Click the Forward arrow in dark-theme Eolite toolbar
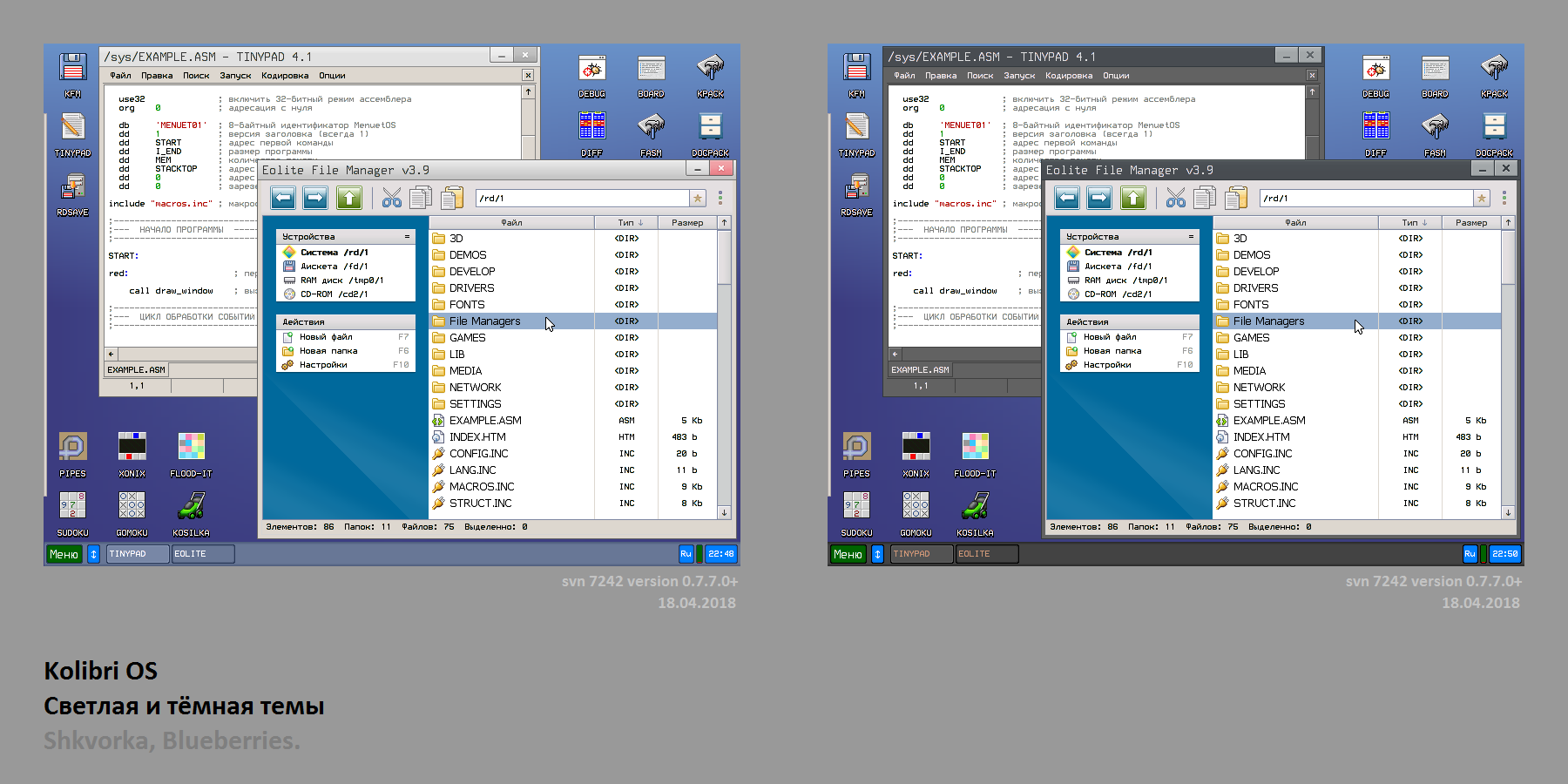Image resolution: width=1568 pixels, height=784 pixels. [1099, 199]
